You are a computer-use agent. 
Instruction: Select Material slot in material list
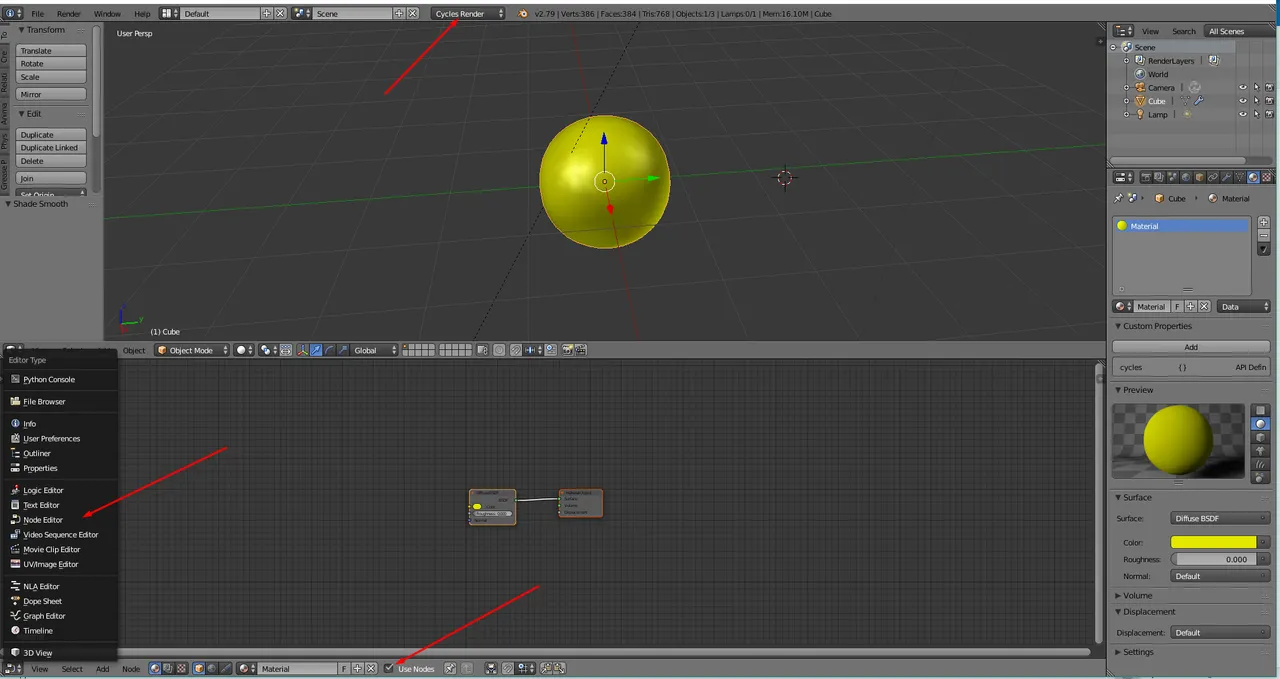1181,226
